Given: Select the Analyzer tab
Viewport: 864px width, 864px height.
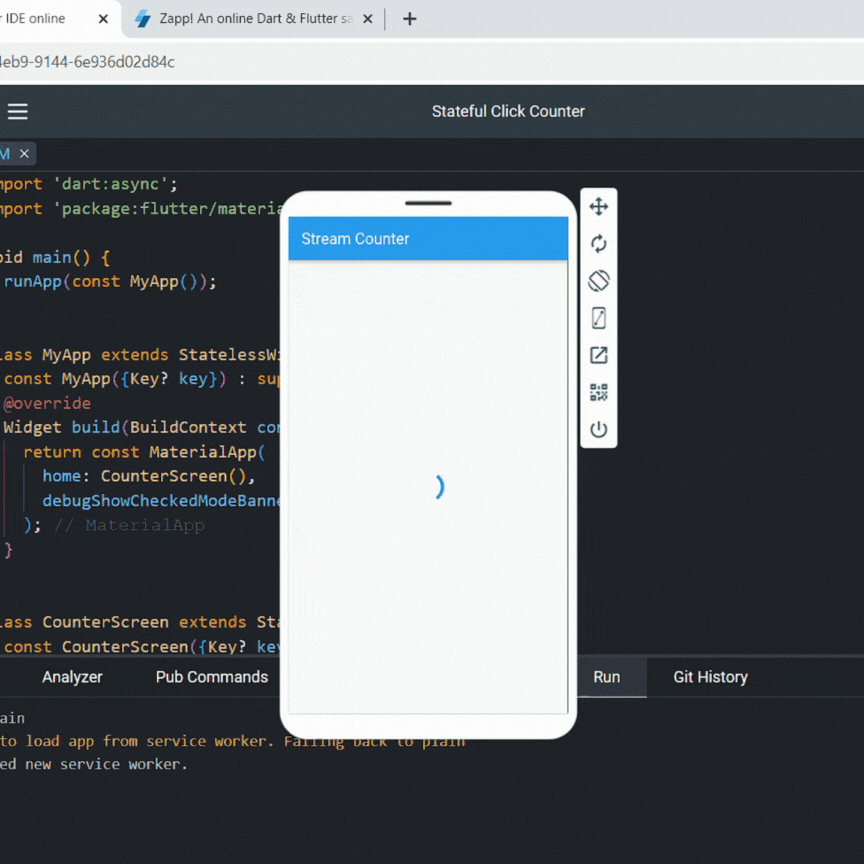Looking at the screenshot, I should pyautogui.click(x=71, y=677).
